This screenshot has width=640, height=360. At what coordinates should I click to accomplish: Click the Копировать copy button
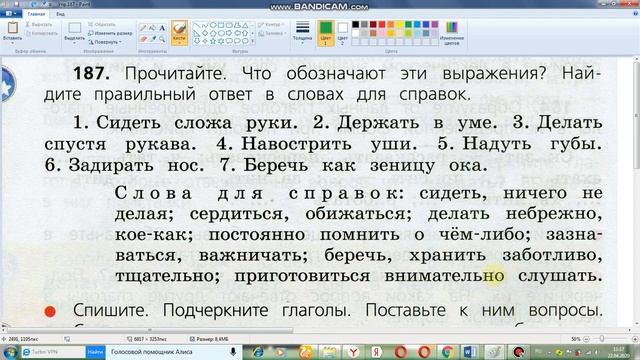point(41,33)
